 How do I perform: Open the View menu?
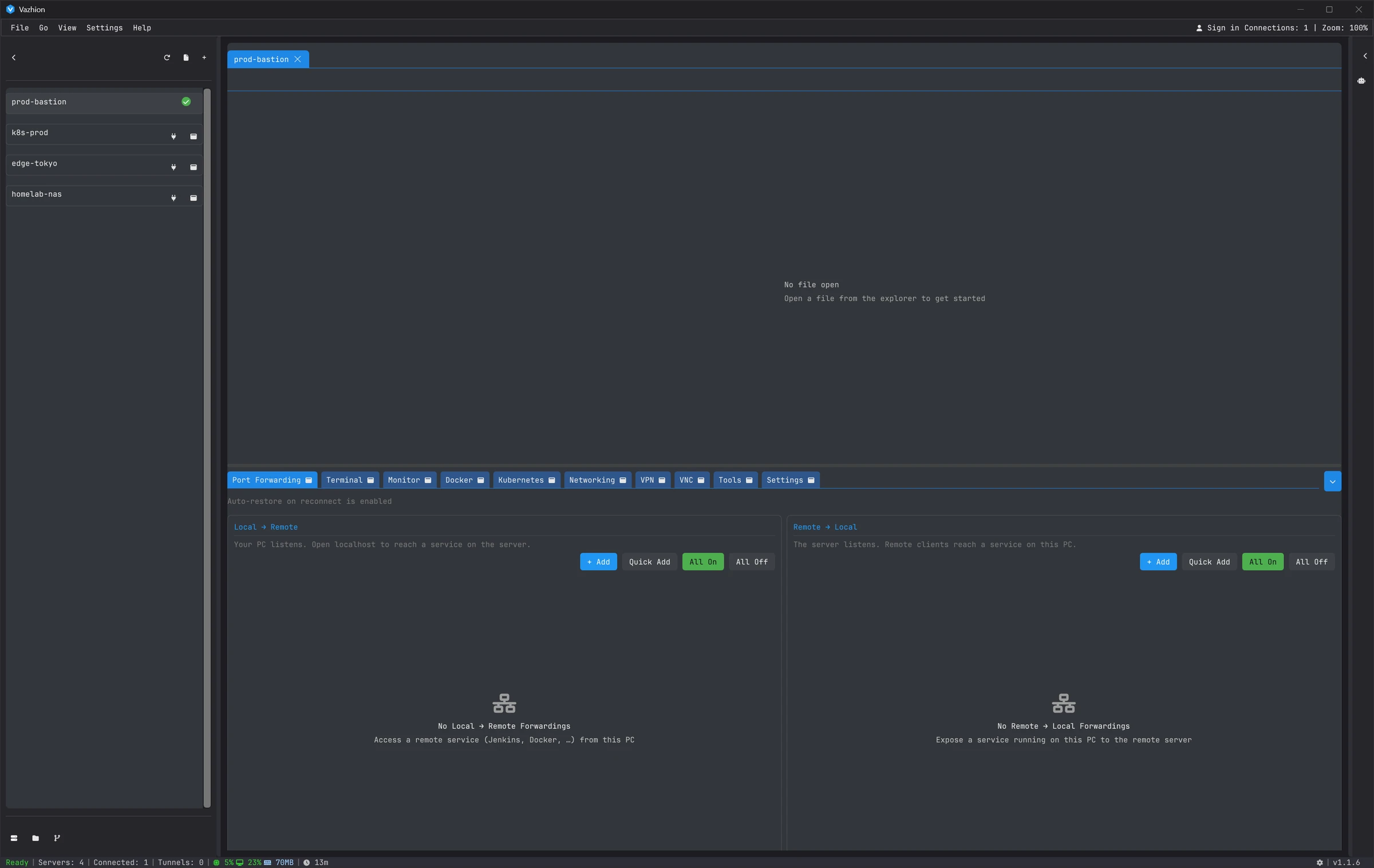(x=67, y=27)
